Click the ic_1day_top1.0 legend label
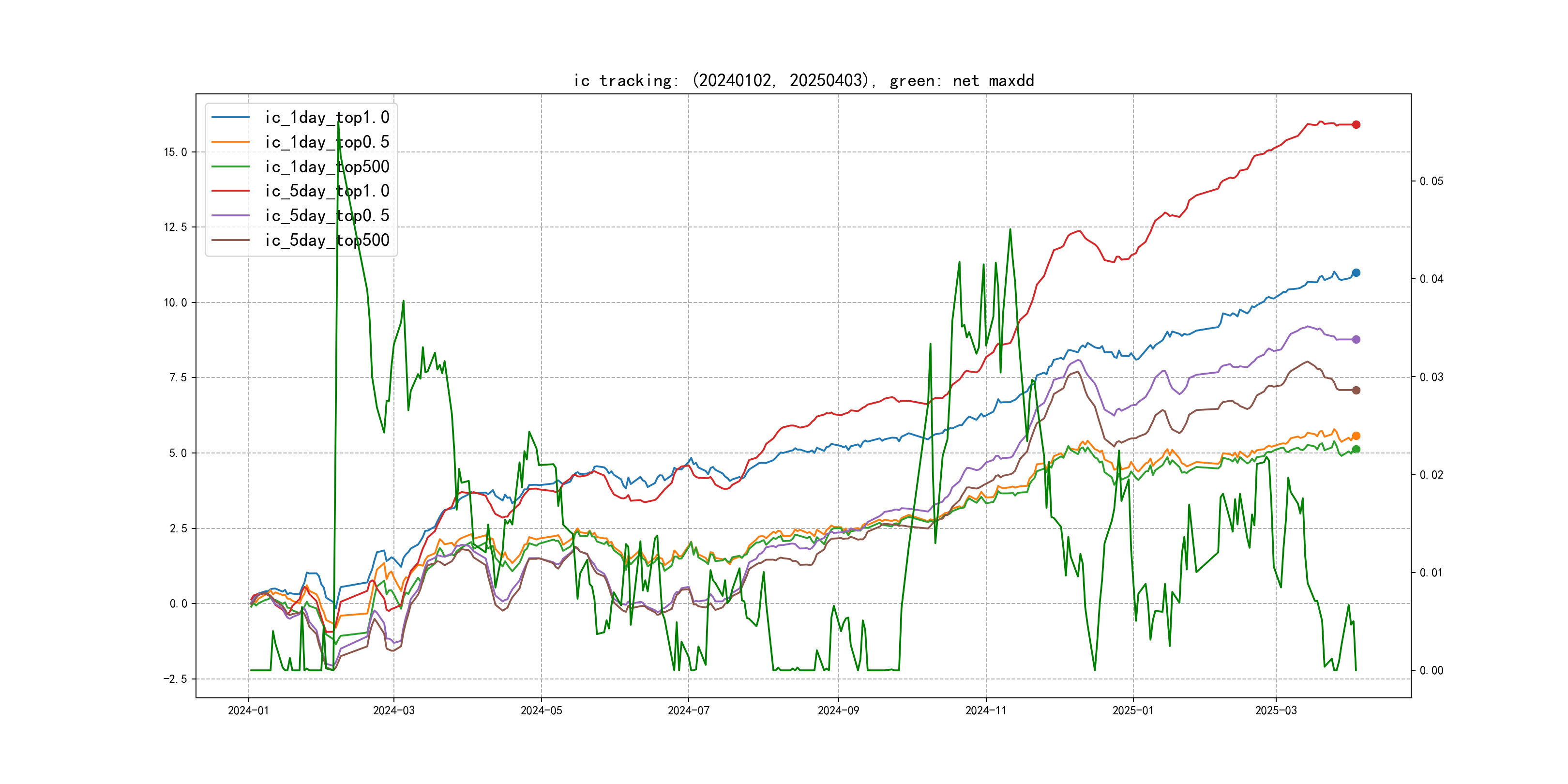The width and height of the screenshot is (1568, 784). click(x=327, y=118)
